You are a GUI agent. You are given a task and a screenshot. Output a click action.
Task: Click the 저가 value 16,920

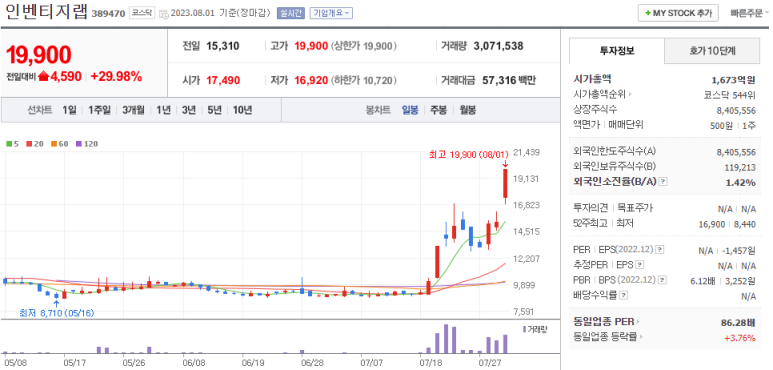311,80
